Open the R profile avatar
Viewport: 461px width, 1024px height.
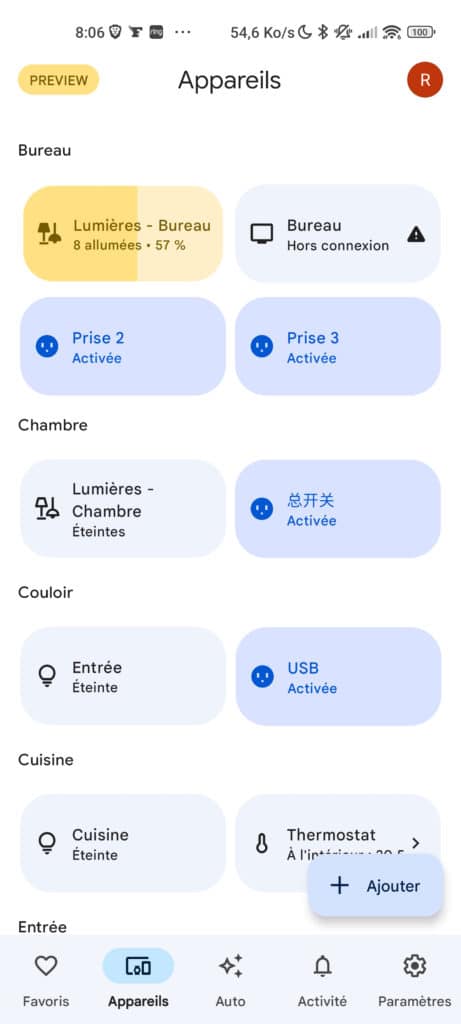coord(425,80)
